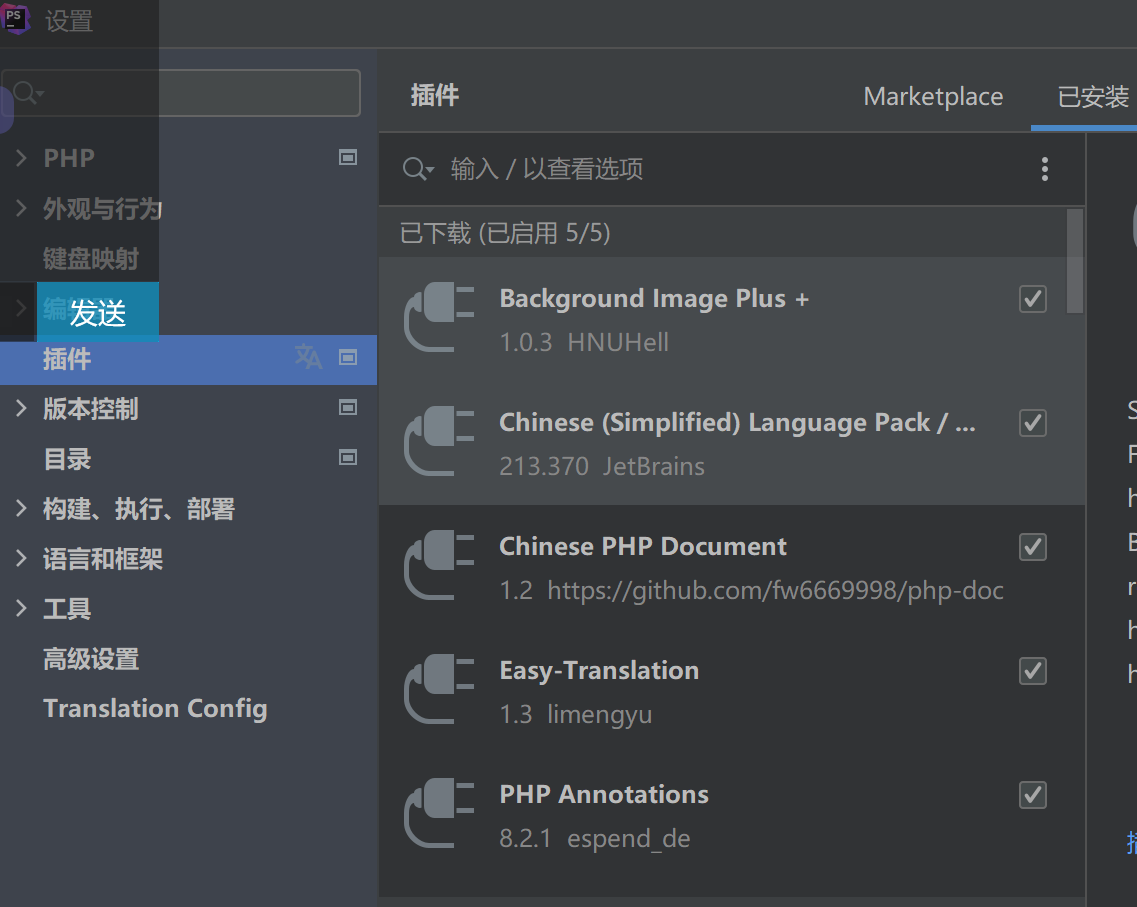The image size is (1137, 907).
Task: Click the translation icon on 插件 row
Action: point(308,357)
